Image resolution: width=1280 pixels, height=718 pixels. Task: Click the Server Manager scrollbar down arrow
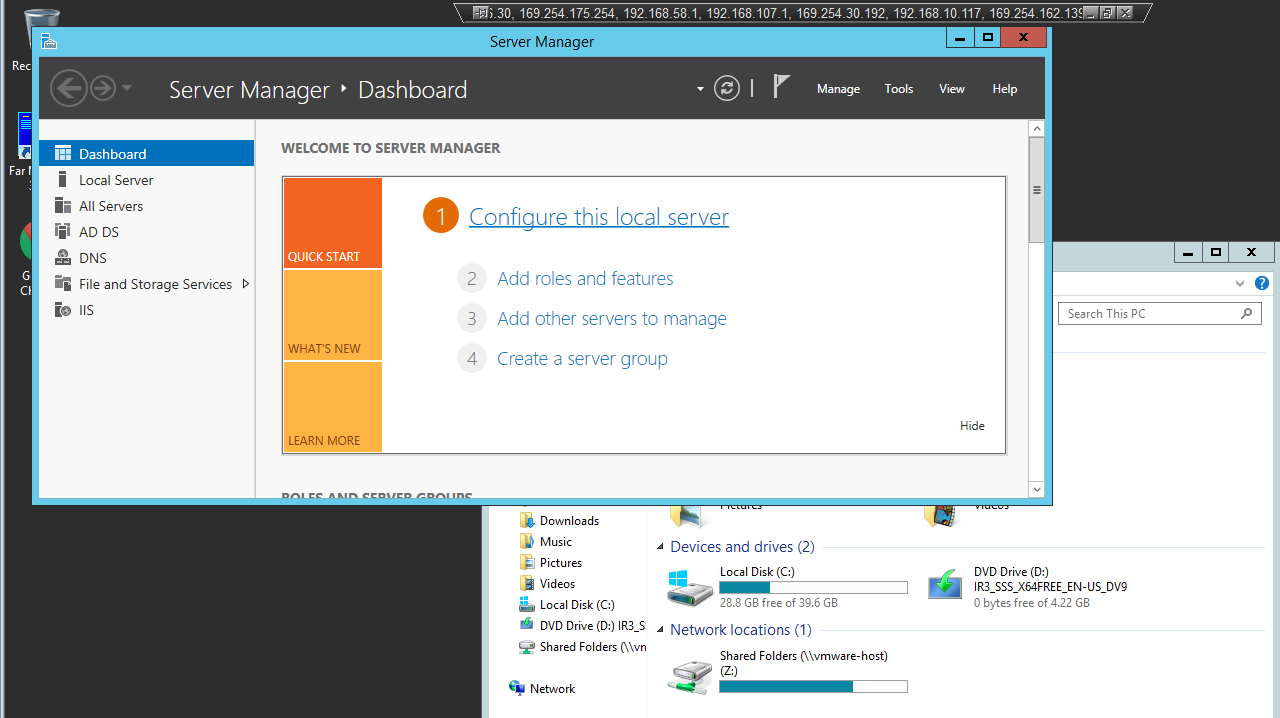[1036, 489]
